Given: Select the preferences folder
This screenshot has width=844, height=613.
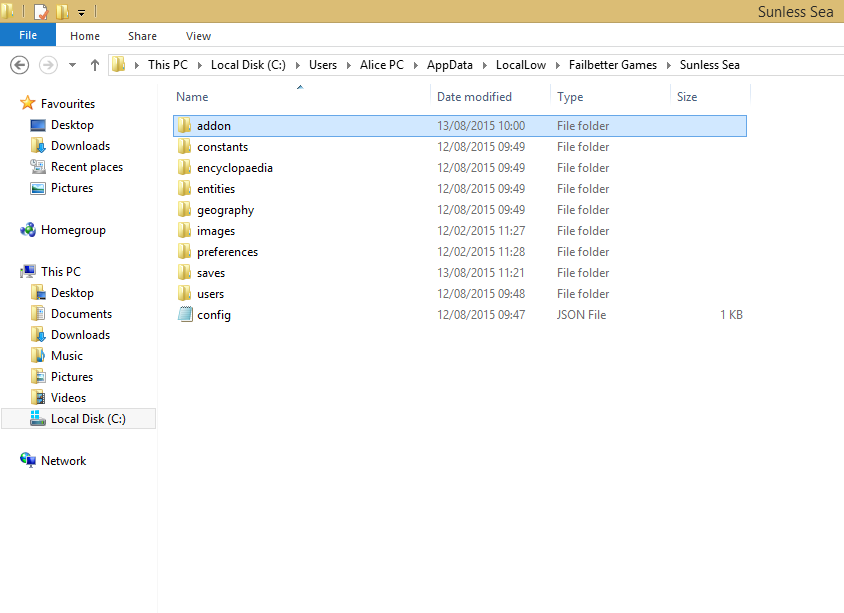Looking at the screenshot, I should pos(460,252).
